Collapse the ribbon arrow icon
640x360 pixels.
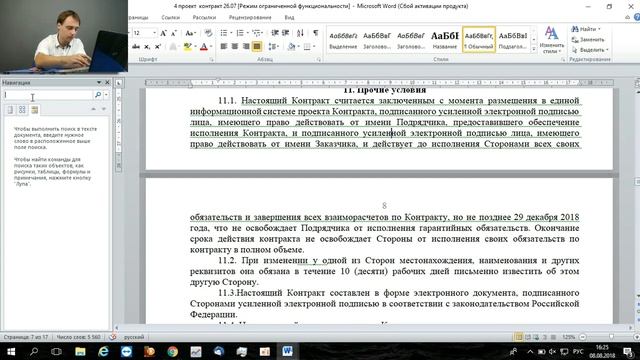[x=627, y=17]
